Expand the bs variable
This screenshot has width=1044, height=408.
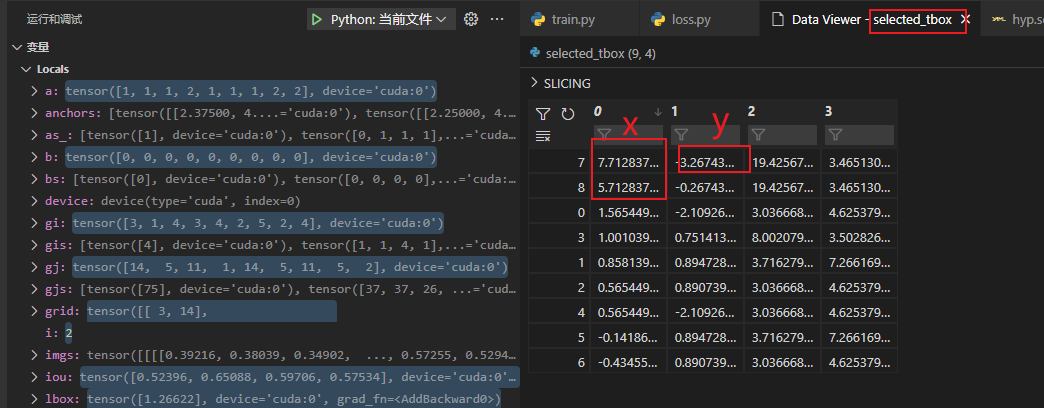tap(35, 179)
